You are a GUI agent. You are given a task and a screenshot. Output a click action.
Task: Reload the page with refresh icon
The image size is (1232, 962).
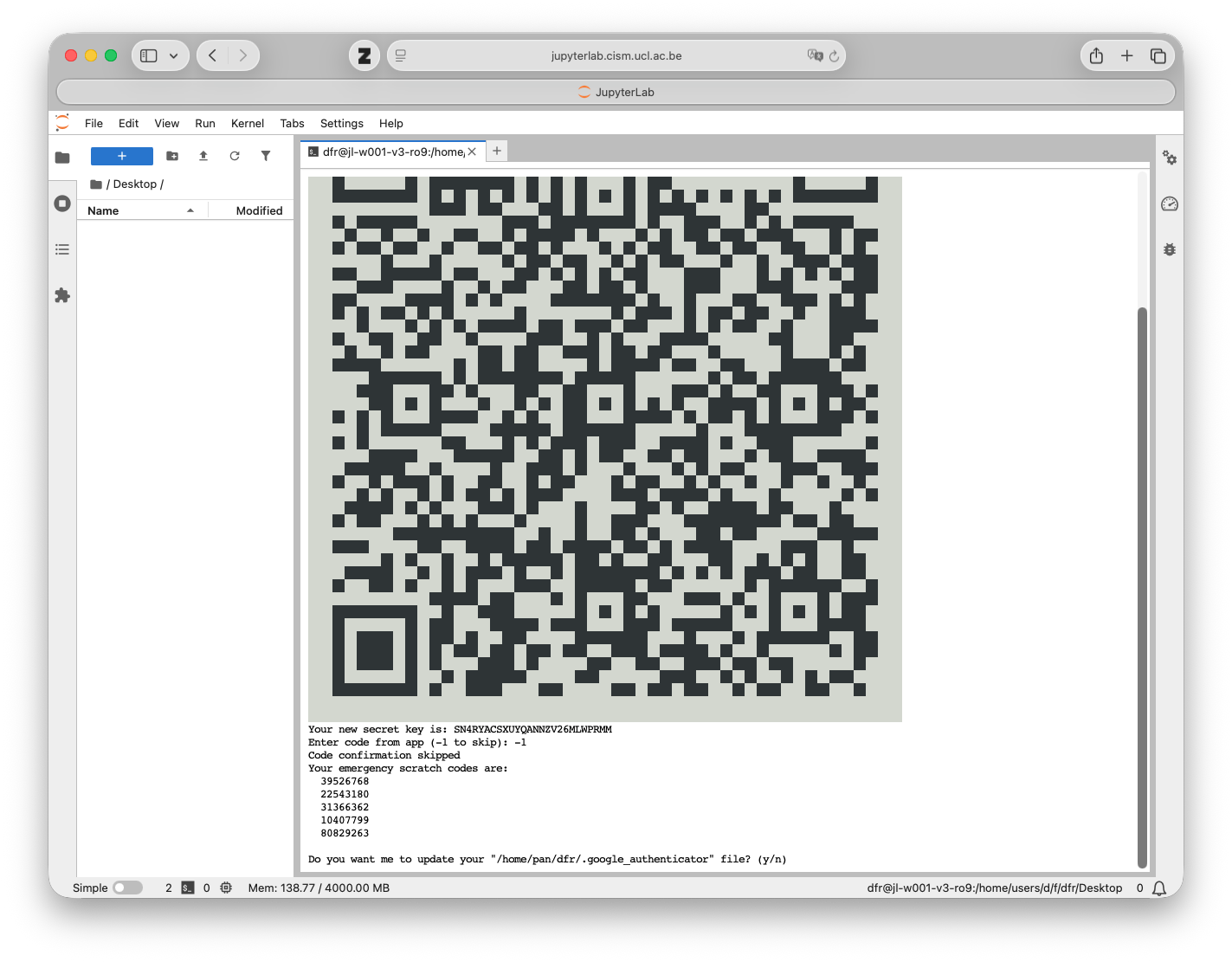[x=835, y=55]
